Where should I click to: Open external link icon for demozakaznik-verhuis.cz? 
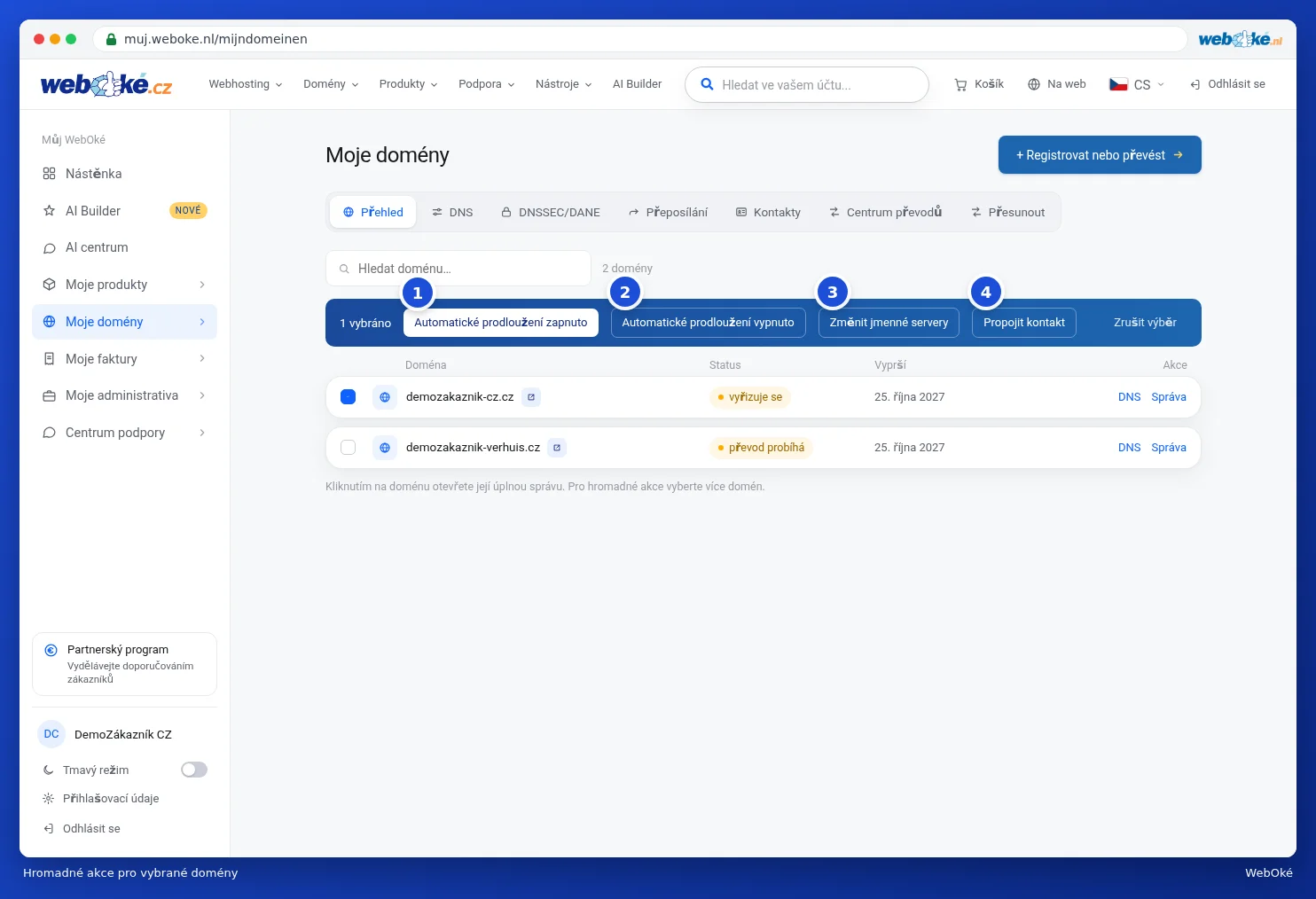tap(557, 448)
